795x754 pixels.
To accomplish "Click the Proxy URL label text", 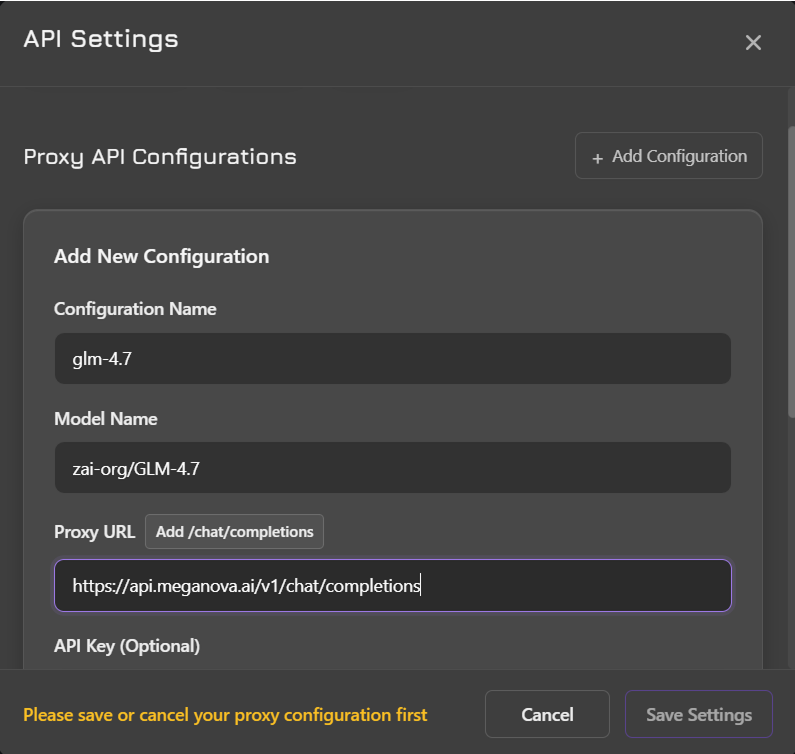I will pyautogui.click(x=95, y=531).
